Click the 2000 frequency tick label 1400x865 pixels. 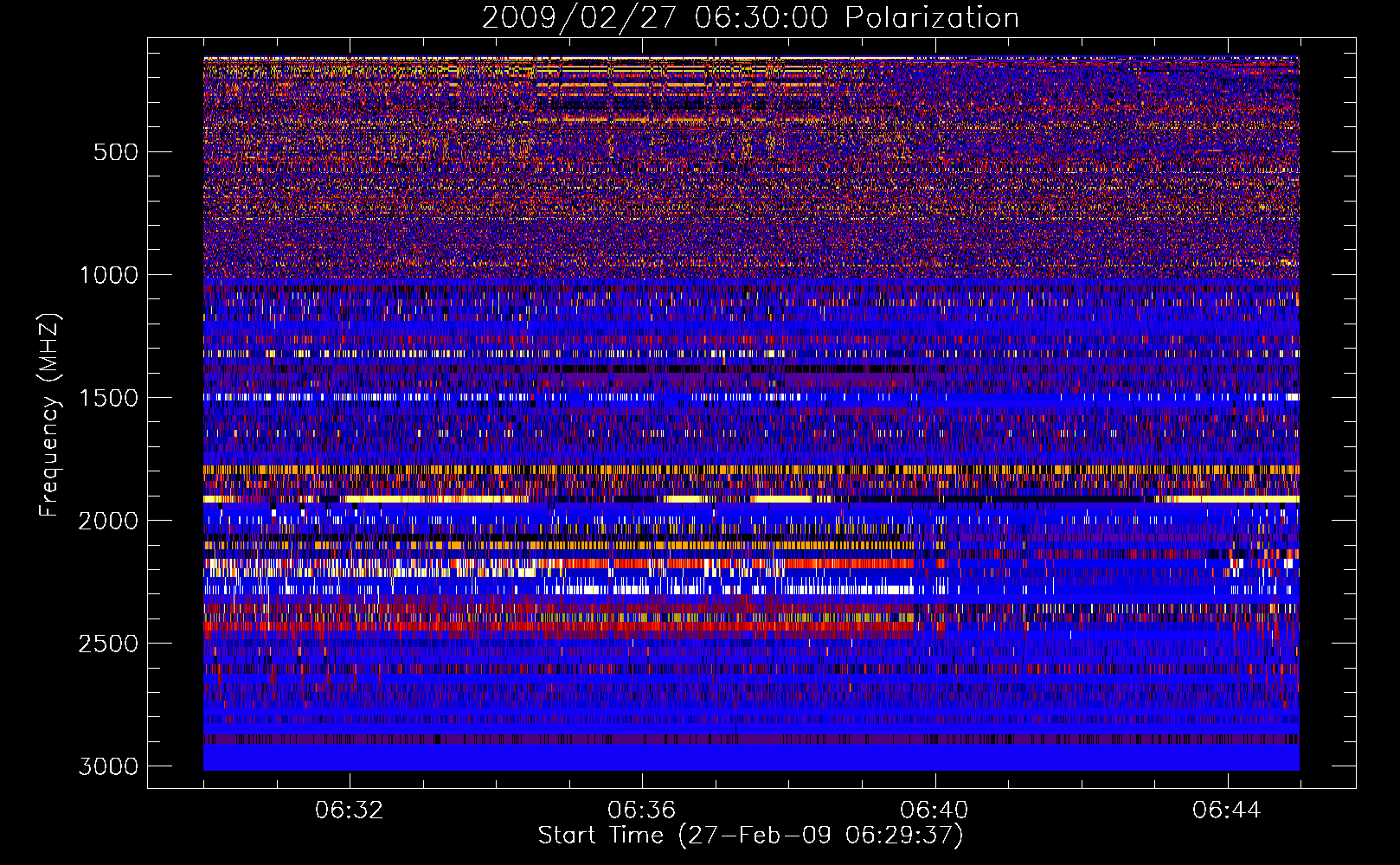108,521
